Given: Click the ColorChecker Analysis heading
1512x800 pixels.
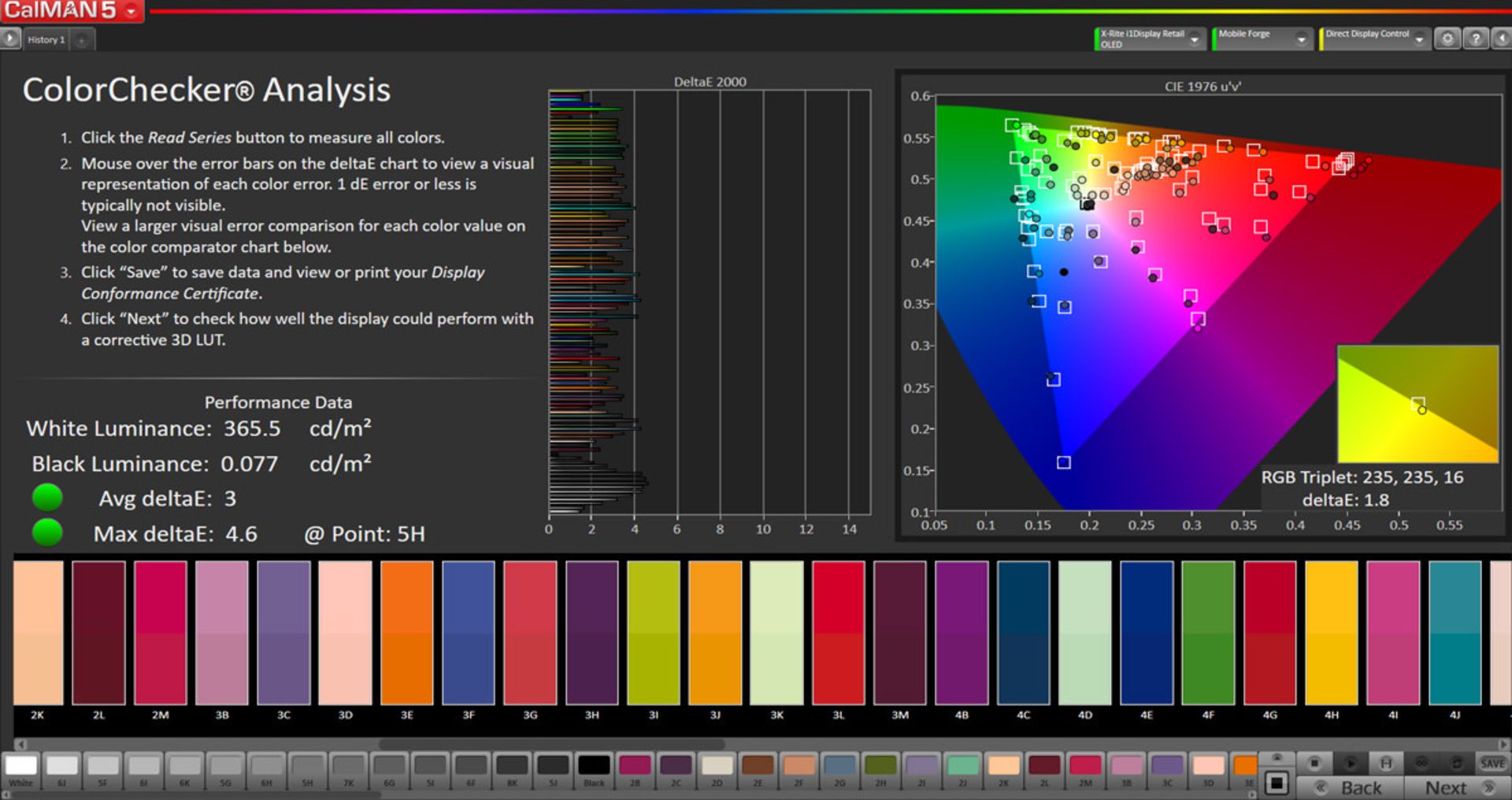Looking at the screenshot, I should pos(206,90).
